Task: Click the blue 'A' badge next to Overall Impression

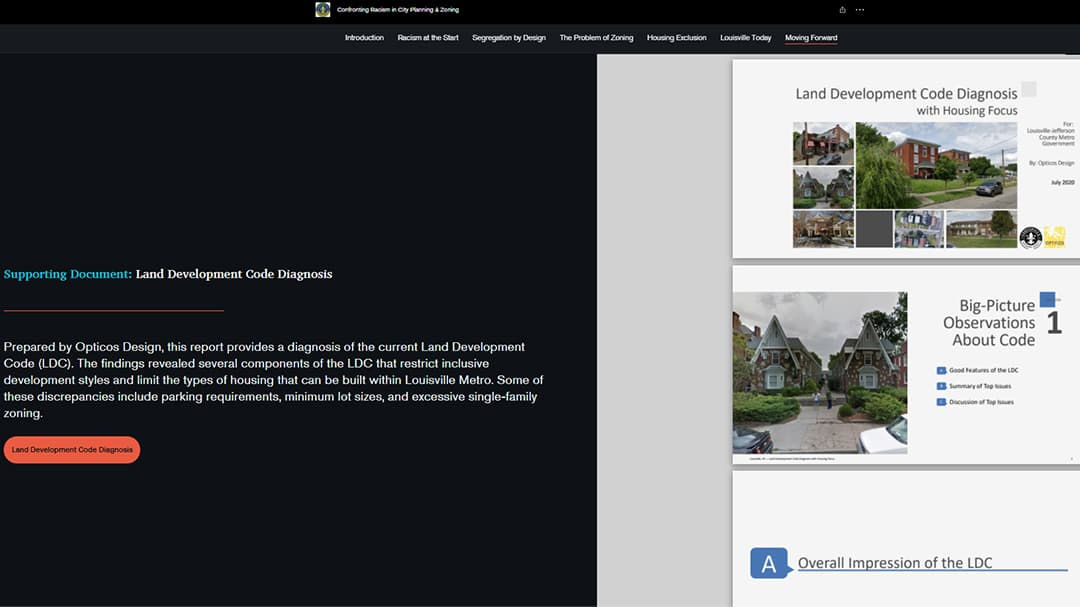Action: pyautogui.click(x=769, y=563)
